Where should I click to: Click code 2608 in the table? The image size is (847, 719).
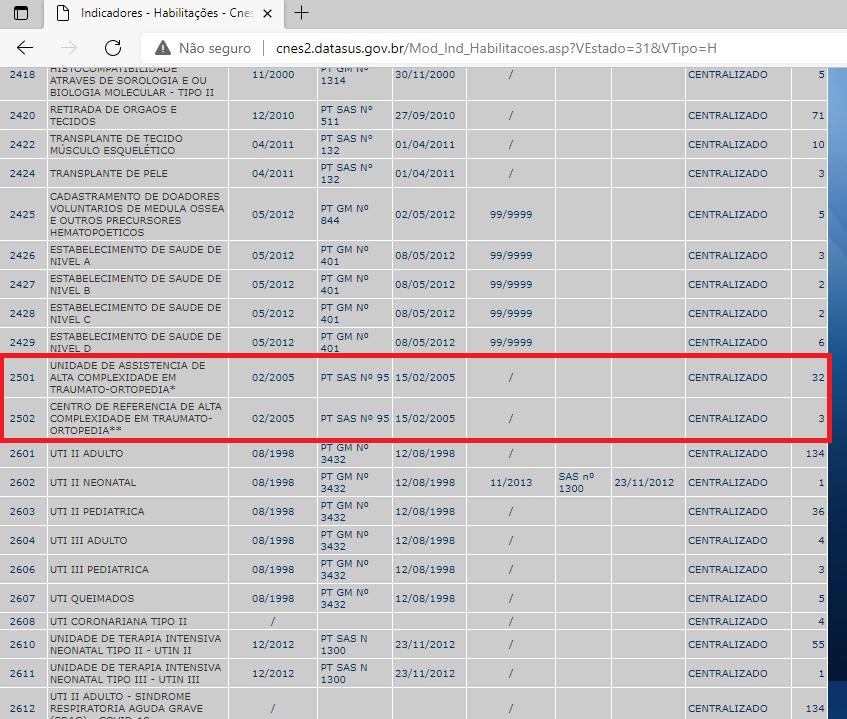pos(22,622)
